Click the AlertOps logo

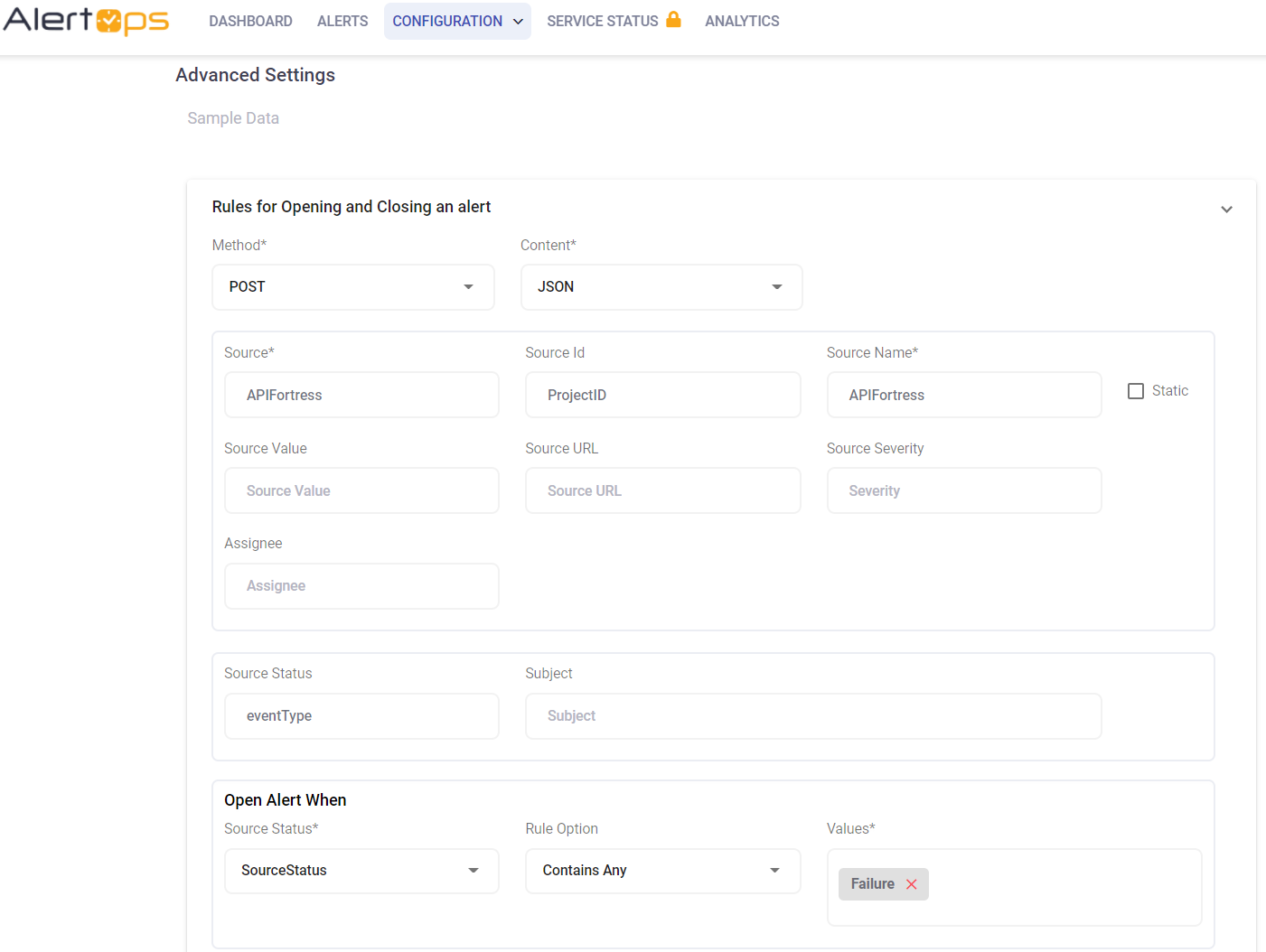pyautogui.click(x=86, y=21)
